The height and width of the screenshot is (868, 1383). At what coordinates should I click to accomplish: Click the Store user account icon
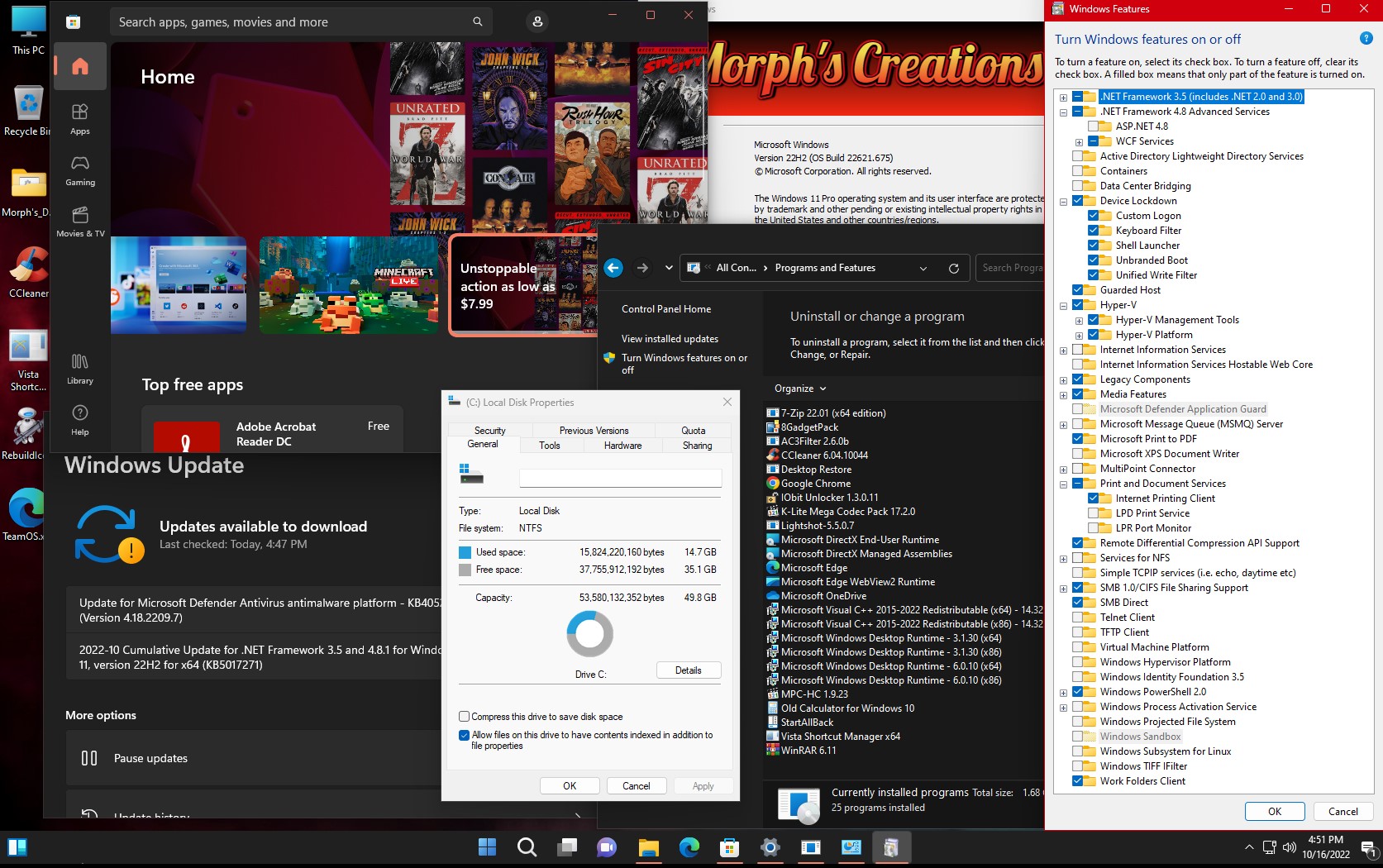pyautogui.click(x=537, y=22)
